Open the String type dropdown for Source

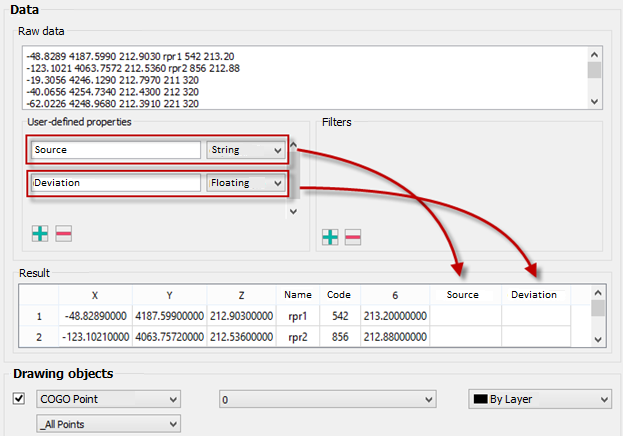[246, 150]
